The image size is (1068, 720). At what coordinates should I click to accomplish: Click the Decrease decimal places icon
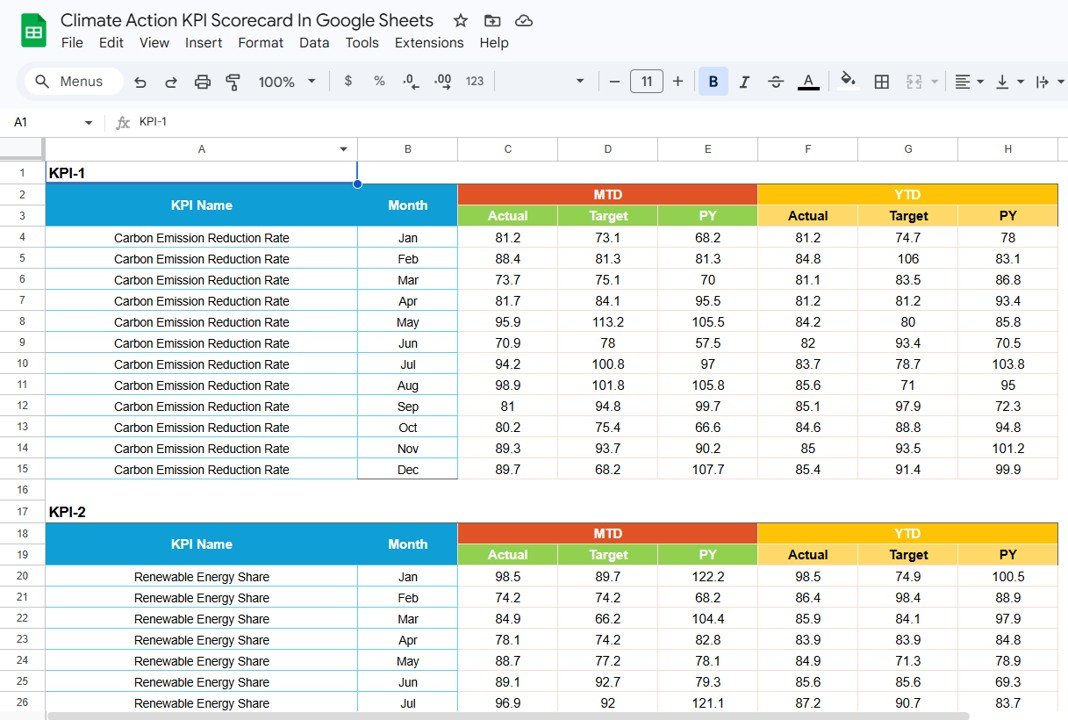(410, 81)
